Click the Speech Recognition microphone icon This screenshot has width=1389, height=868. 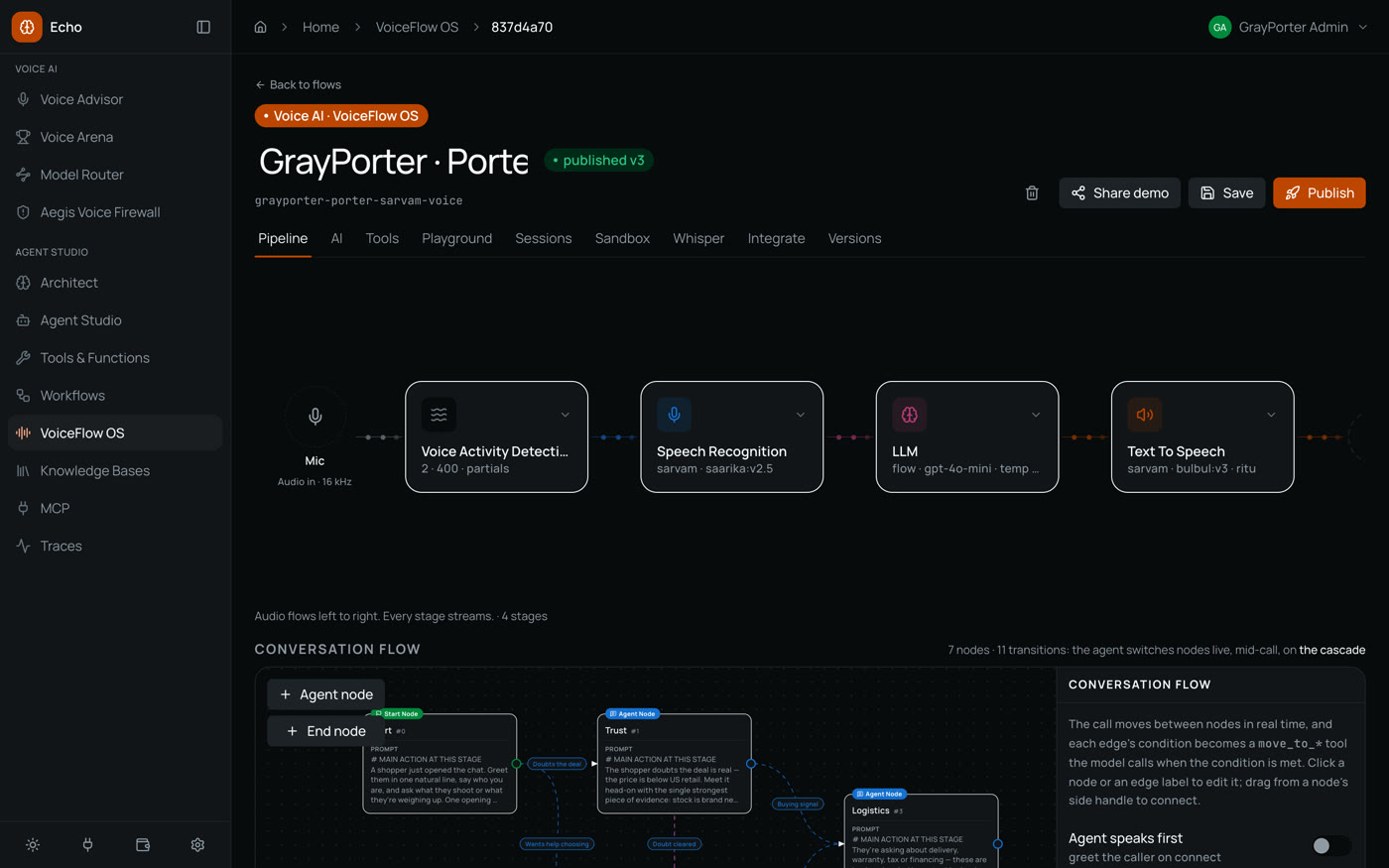pyautogui.click(x=674, y=415)
